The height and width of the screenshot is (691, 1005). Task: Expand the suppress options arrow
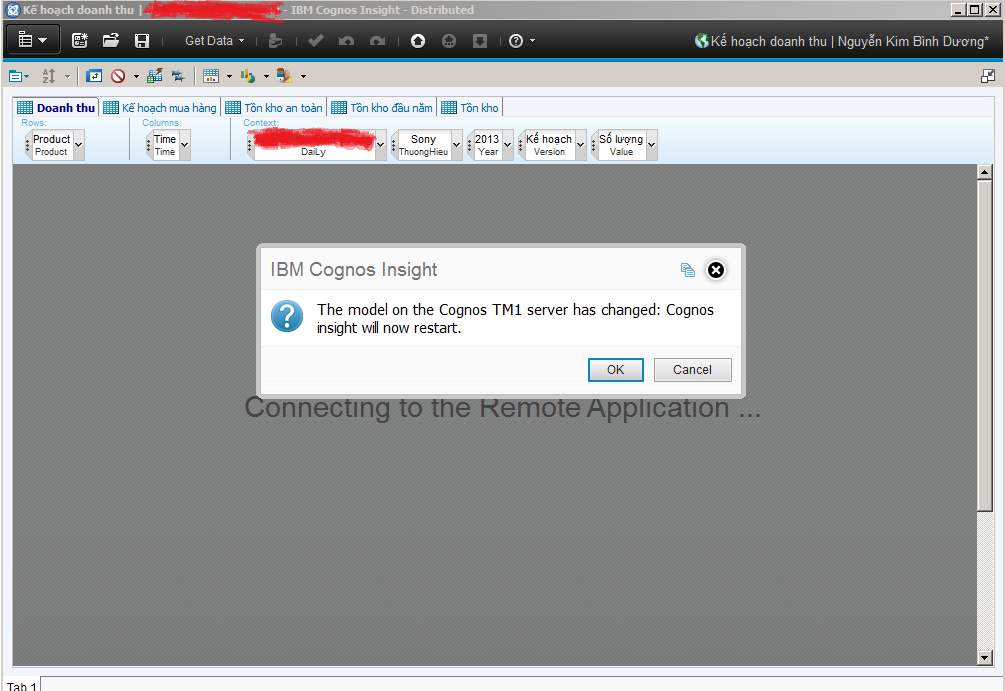pos(136,77)
